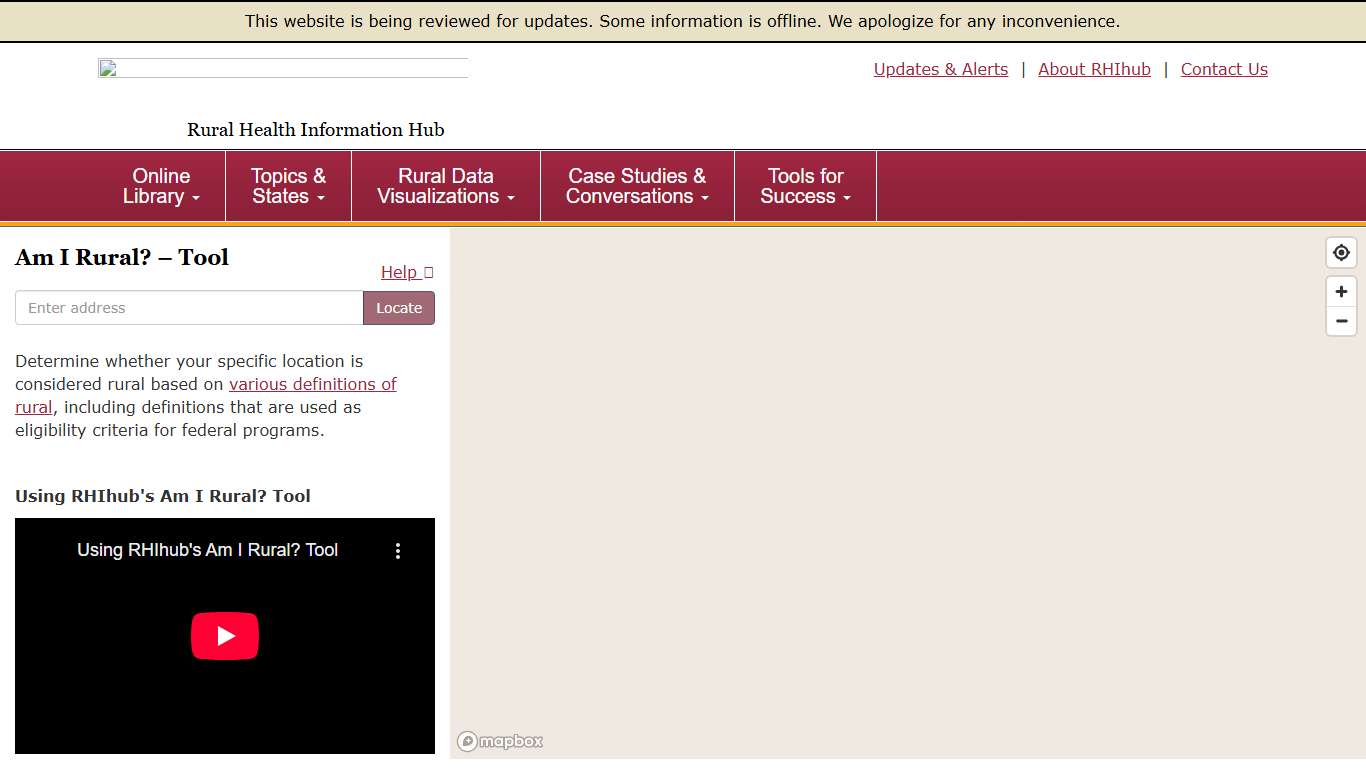The image size is (1366, 768).
Task: Expand the Online Library menu
Action: point(162,186)
